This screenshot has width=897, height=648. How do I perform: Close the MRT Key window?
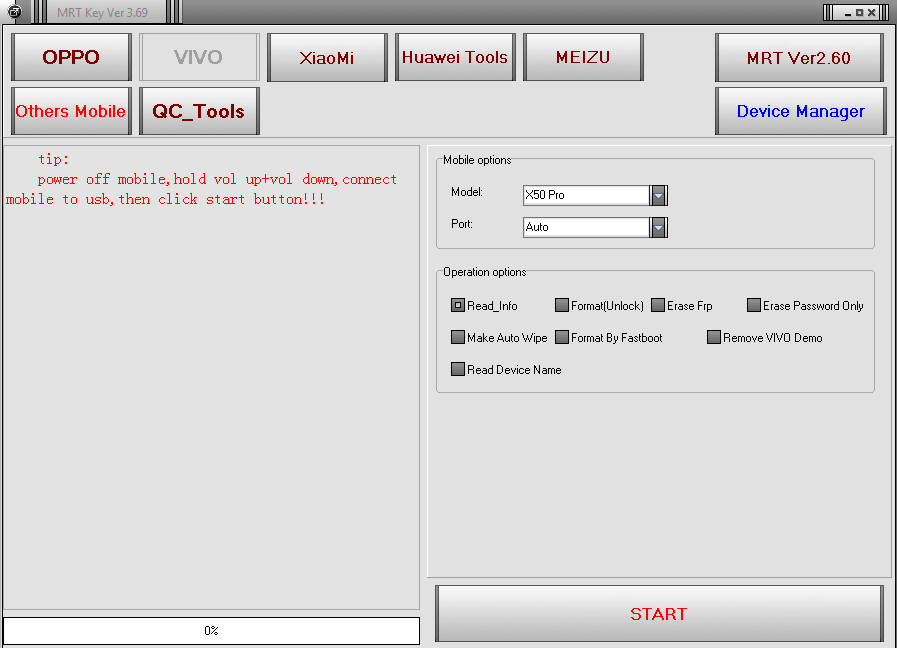[x=871, y=13]
